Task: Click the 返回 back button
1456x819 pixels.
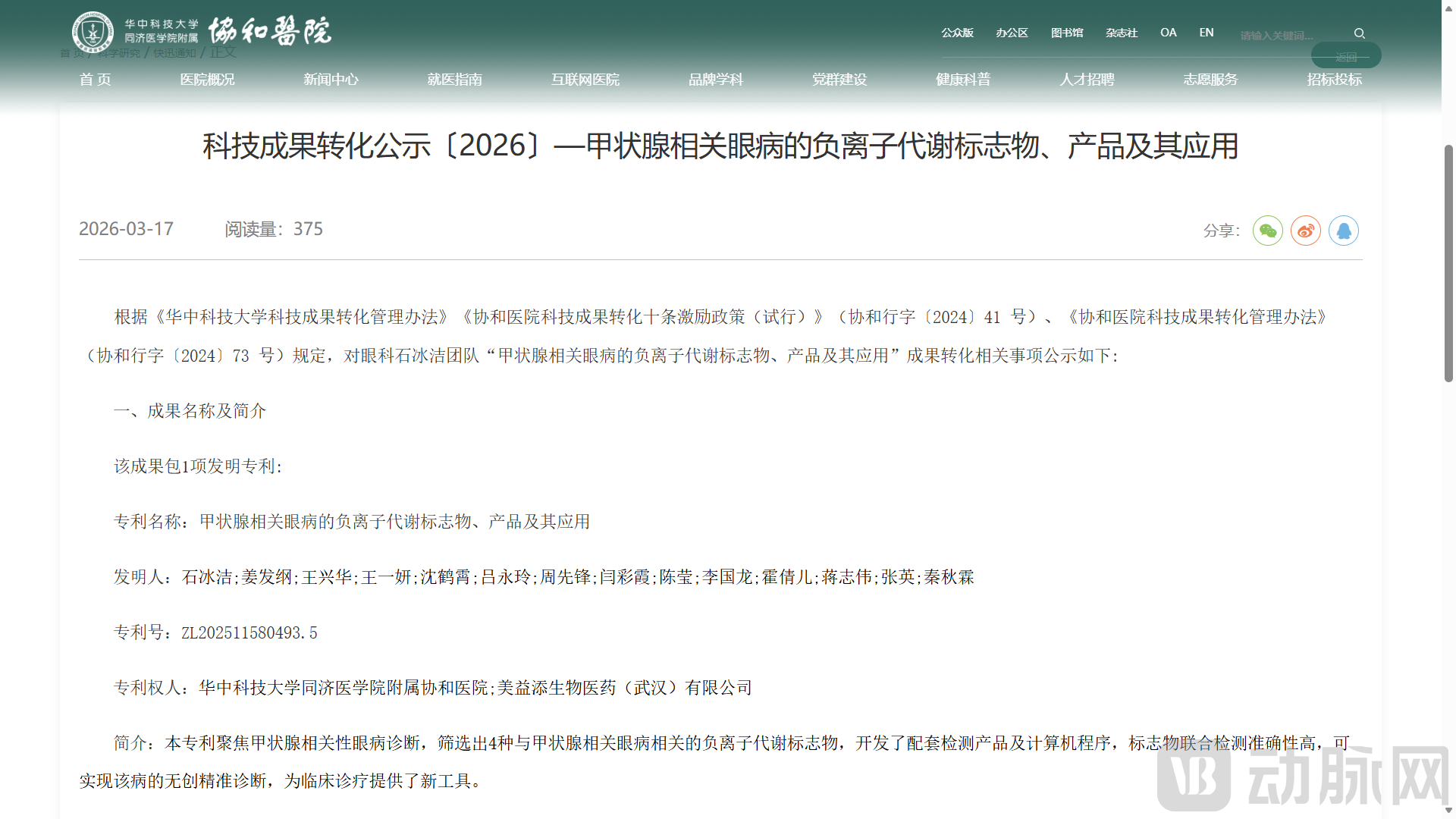Action: (1345, 55)
